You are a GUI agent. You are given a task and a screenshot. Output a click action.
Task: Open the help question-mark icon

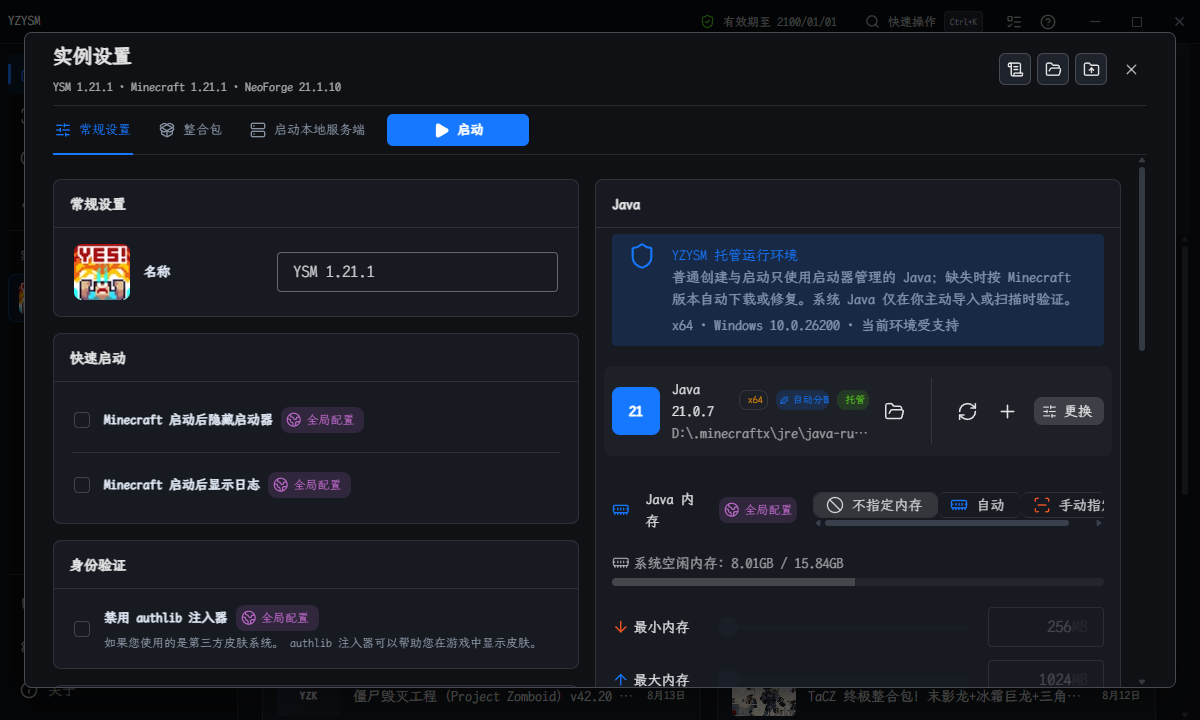(x=1048, y=21)
